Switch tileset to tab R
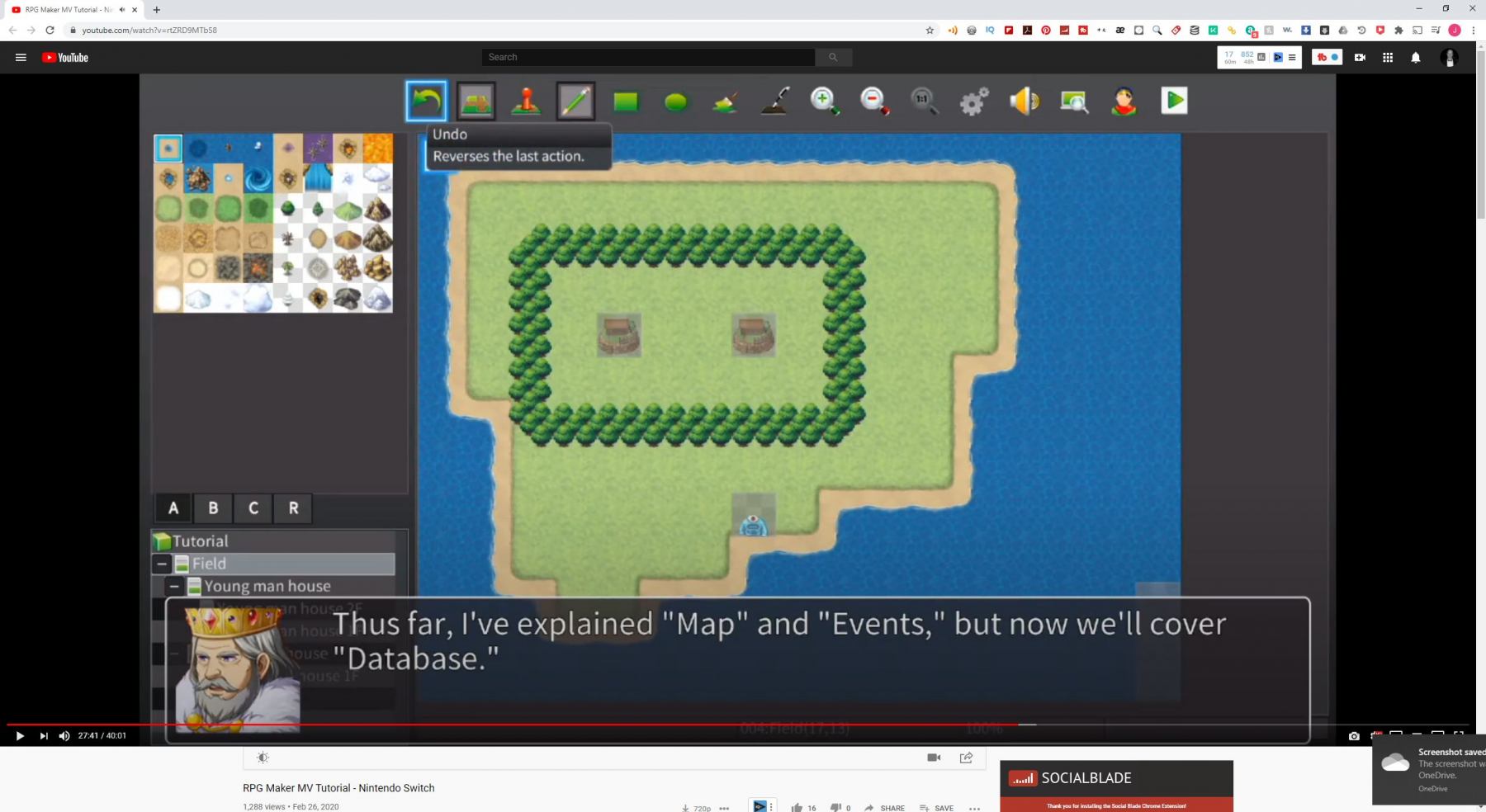1486x812 pixels. (293, 508)
